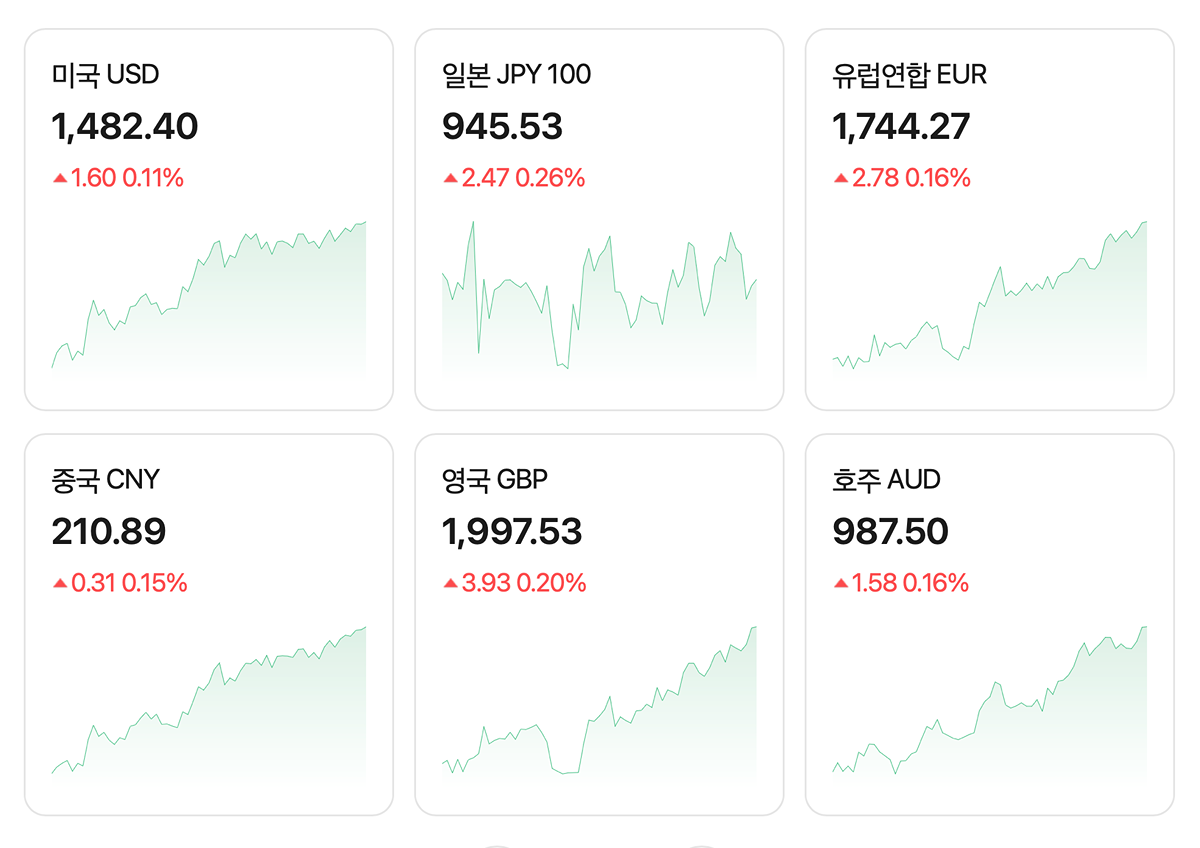Click the 1,482.40 USD rate value
Viewport: 1200px width, 848px height.
tap(125, 127)
